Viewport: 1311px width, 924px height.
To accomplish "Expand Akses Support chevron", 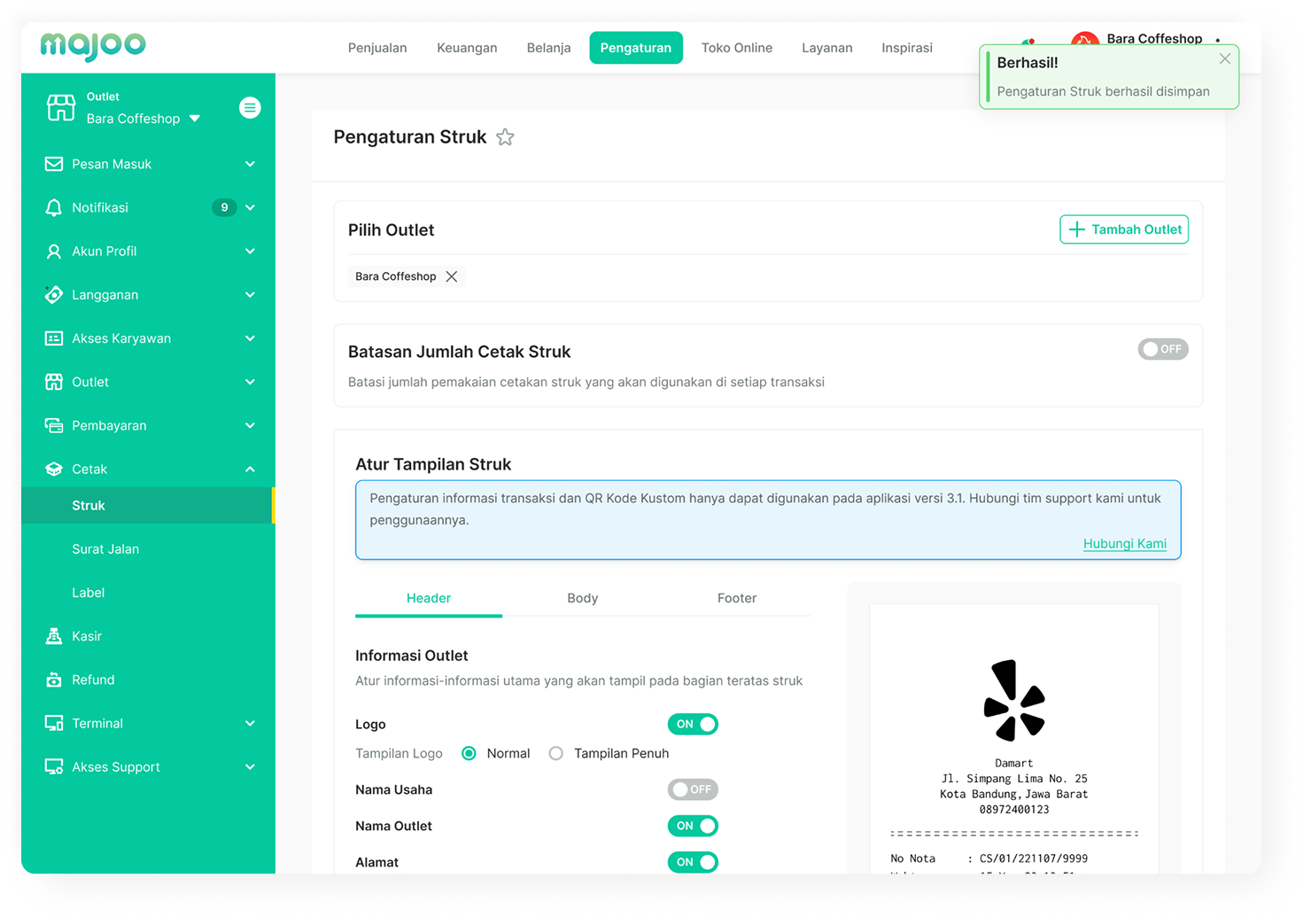I will coord(250,766).
